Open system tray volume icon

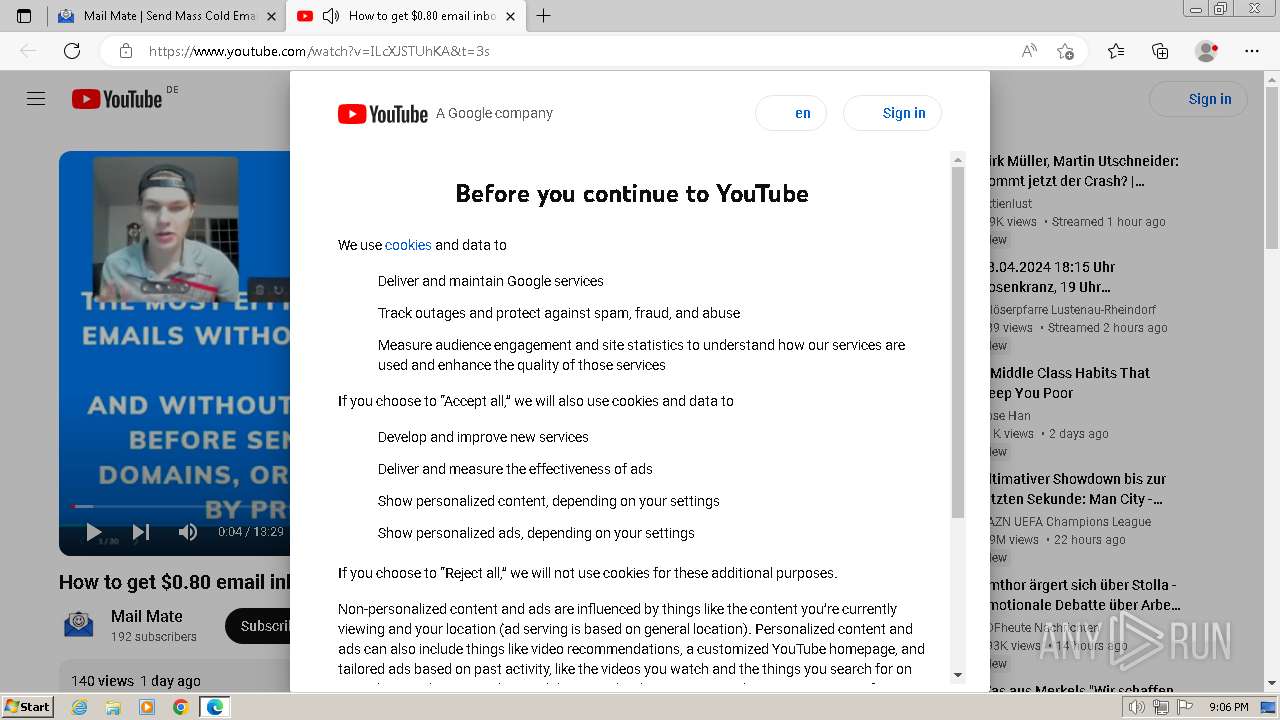[x=1138, y=707]
